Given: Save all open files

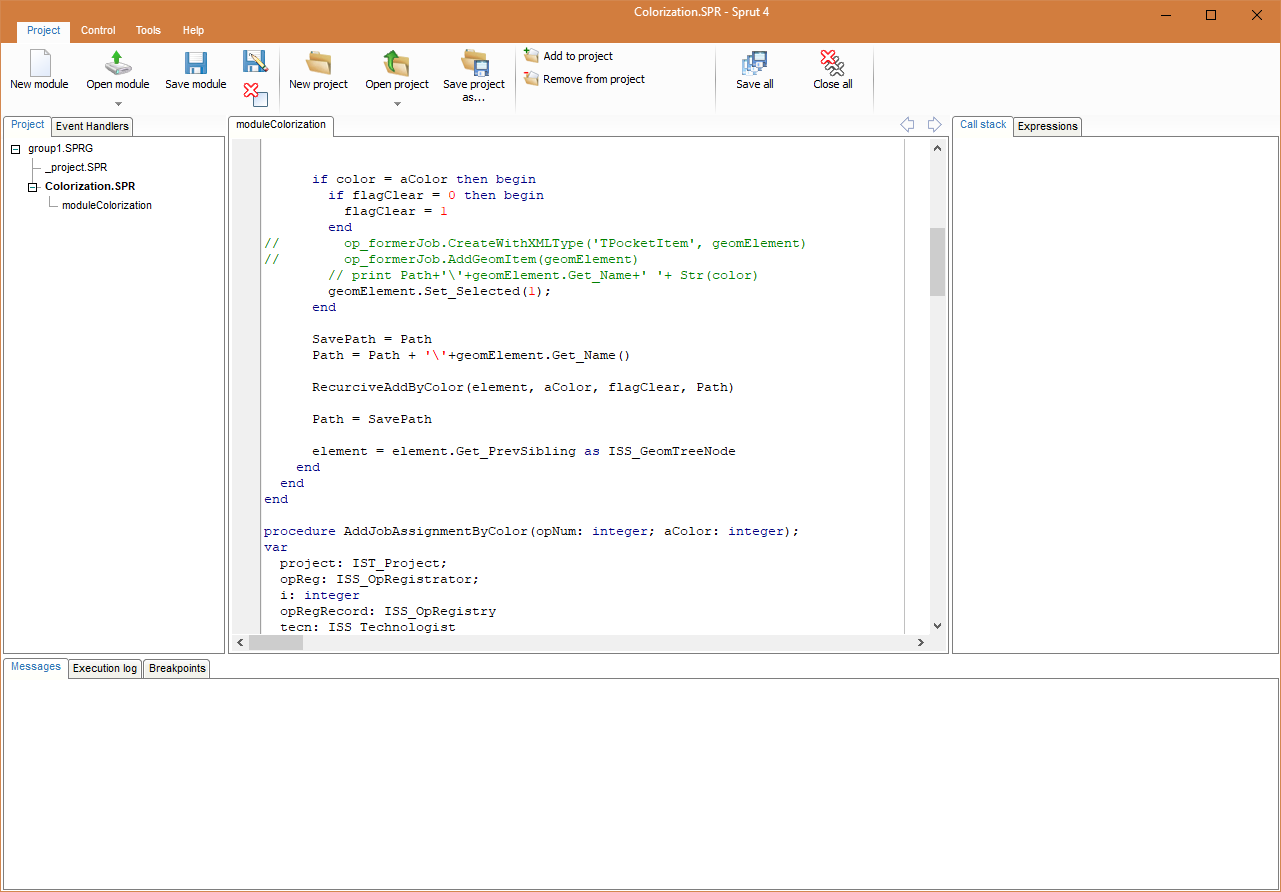Looking at the screenshot, I should click(x=754, y=70).
